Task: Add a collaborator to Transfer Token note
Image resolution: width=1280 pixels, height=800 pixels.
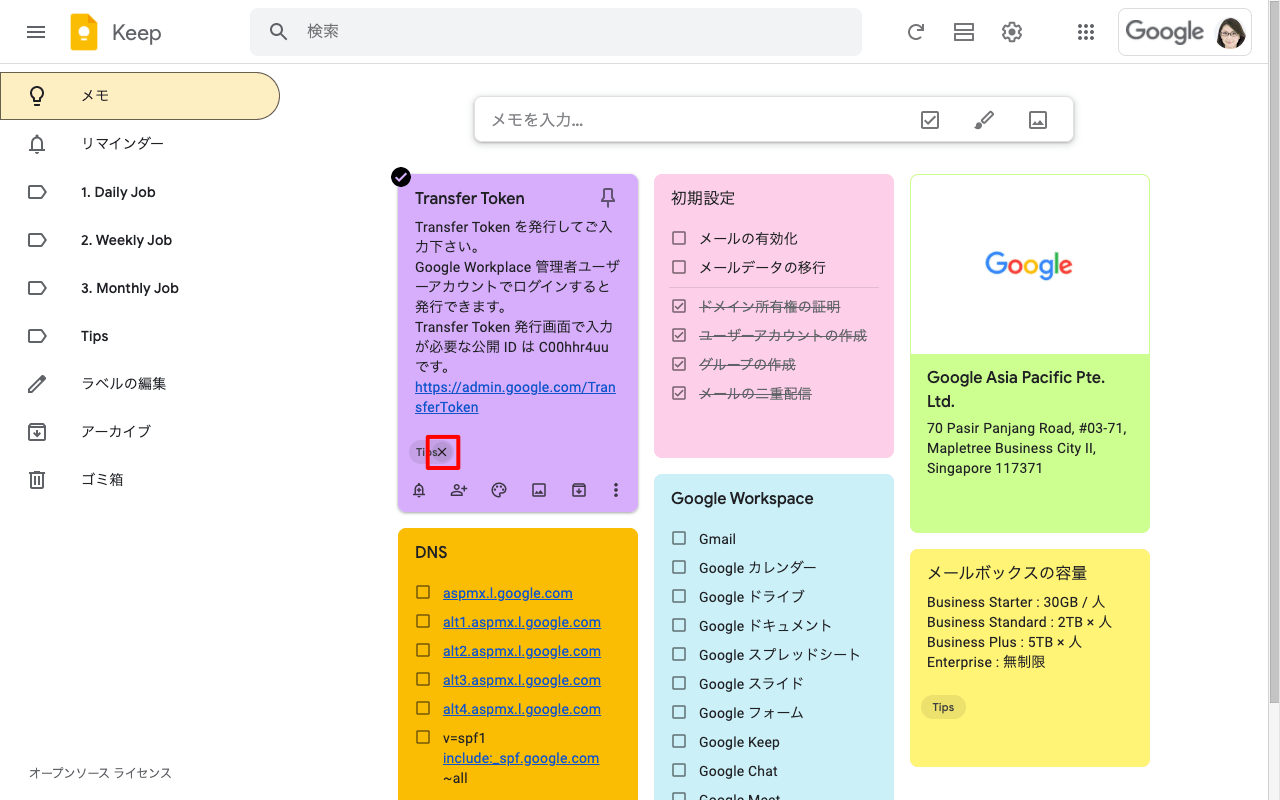Action: point(459,490)
